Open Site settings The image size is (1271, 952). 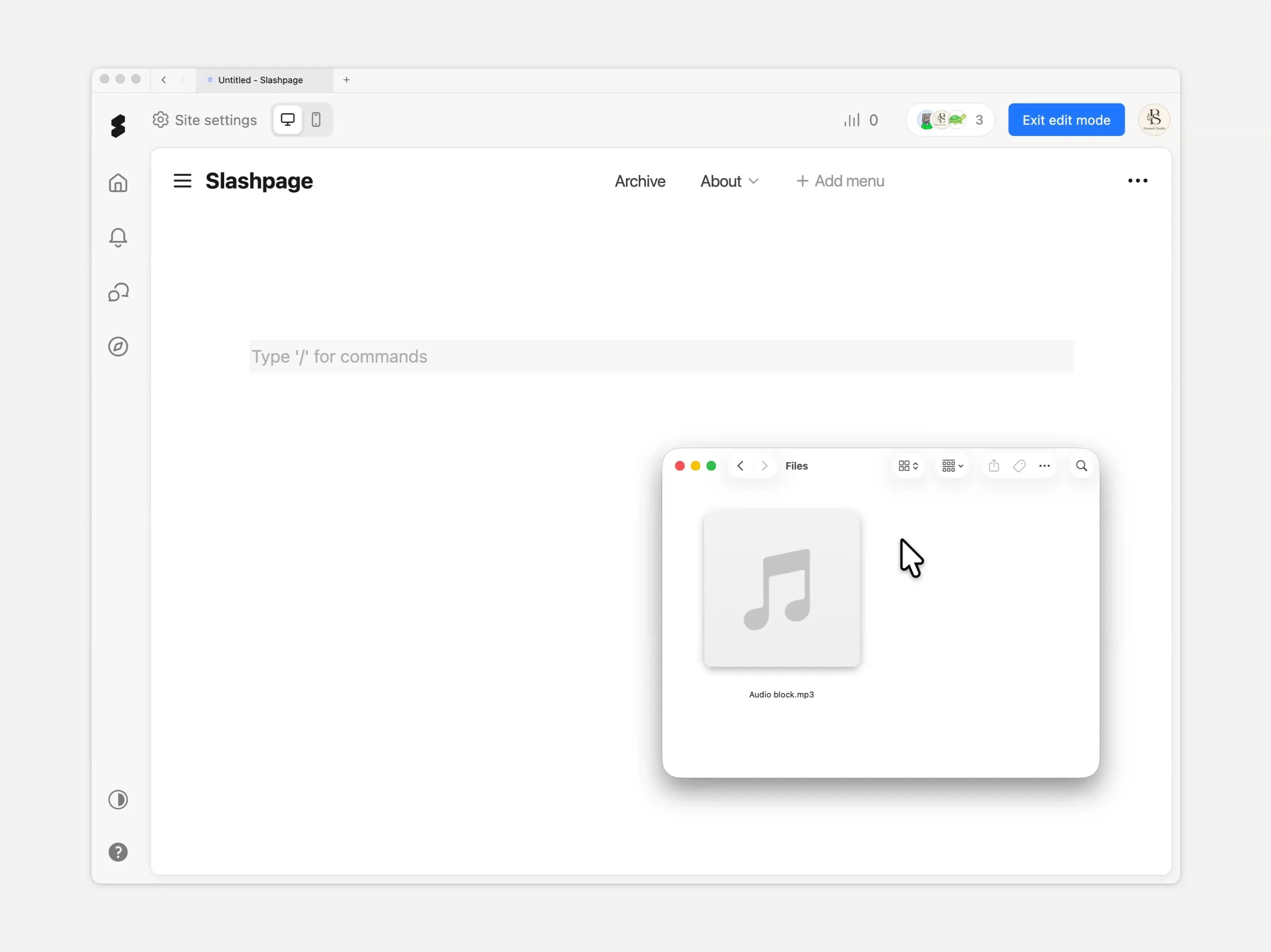(x=205, y=120)
